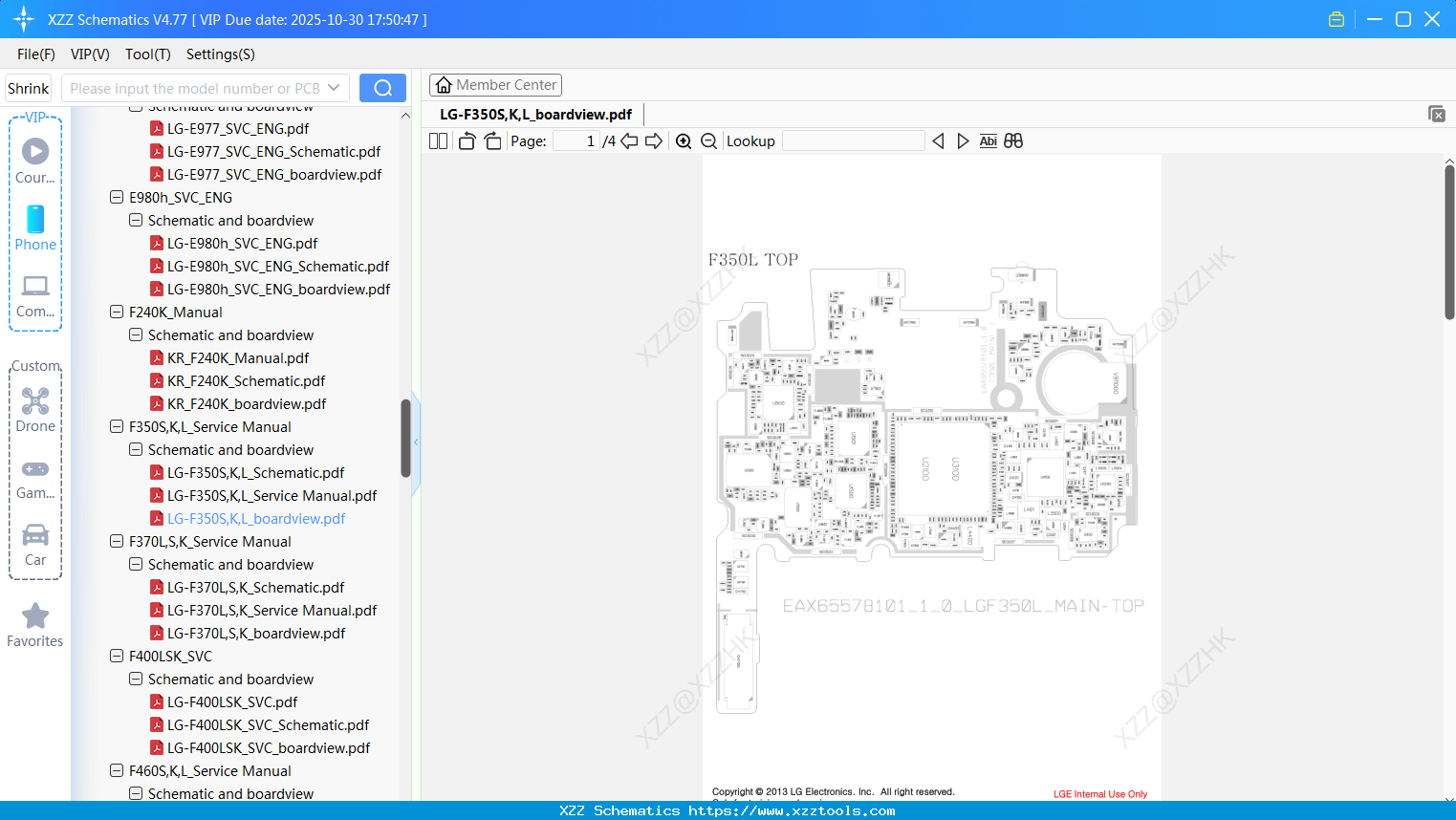Viewport: 1456px width, 820px height.
Task: Click the page number input field
Action: tap(576, 140)
